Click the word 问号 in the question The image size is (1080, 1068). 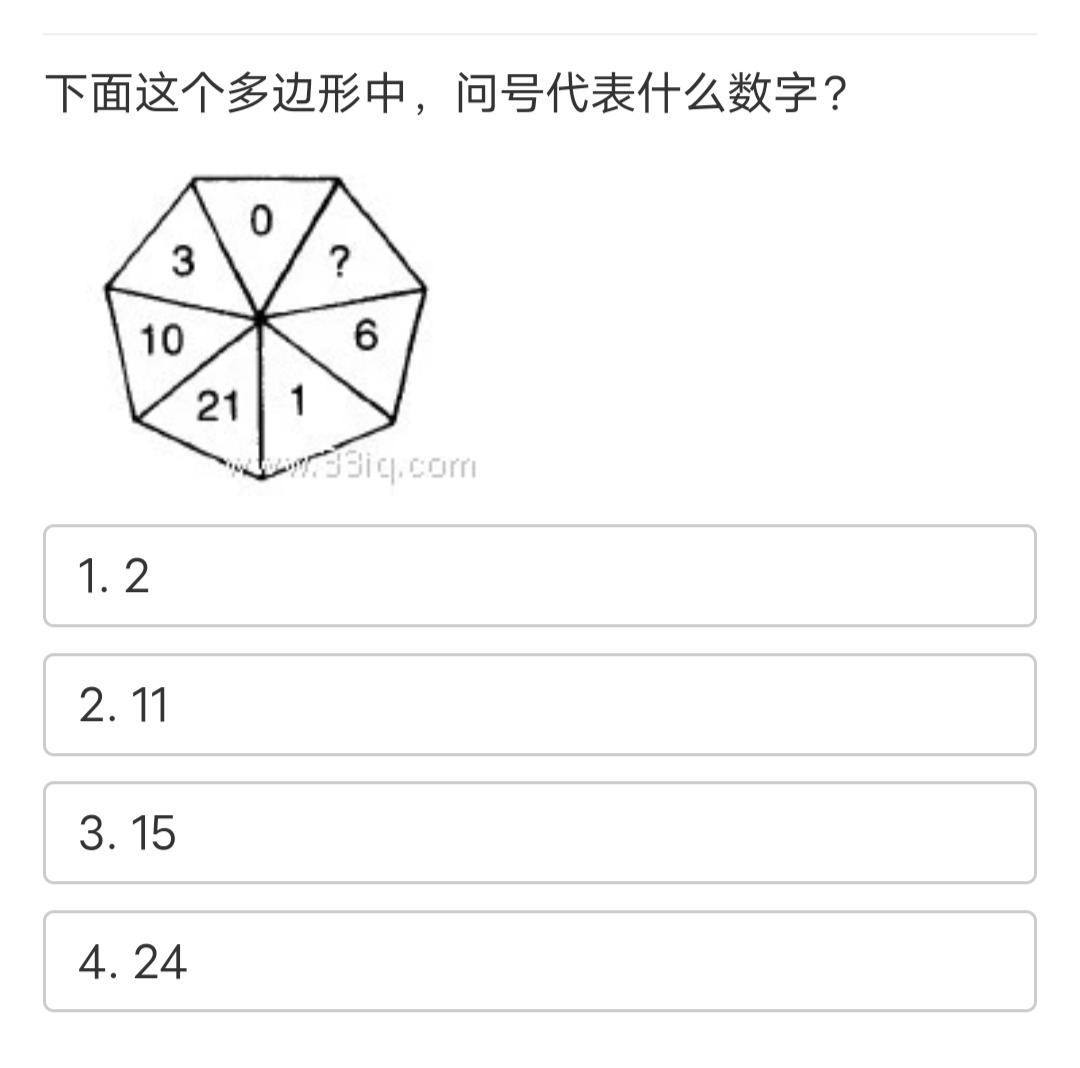pos(499,93)
